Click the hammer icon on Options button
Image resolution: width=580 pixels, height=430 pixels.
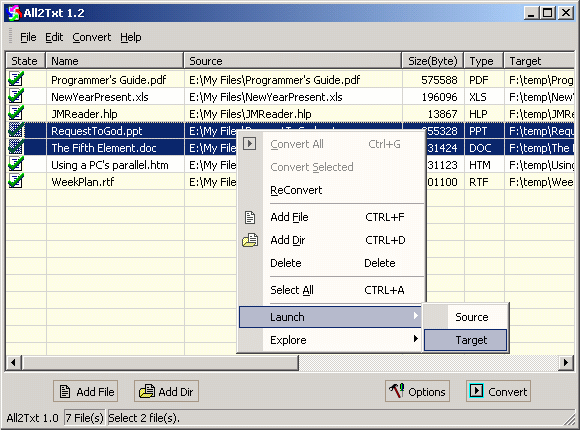click(x=397, y=391)
